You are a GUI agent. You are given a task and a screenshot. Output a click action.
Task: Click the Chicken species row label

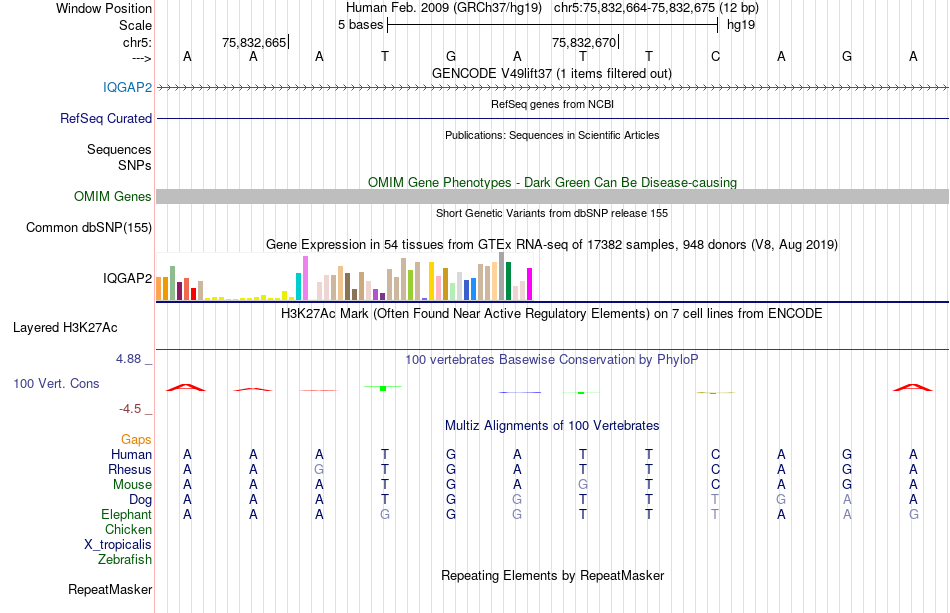click(x=128, y=529)
